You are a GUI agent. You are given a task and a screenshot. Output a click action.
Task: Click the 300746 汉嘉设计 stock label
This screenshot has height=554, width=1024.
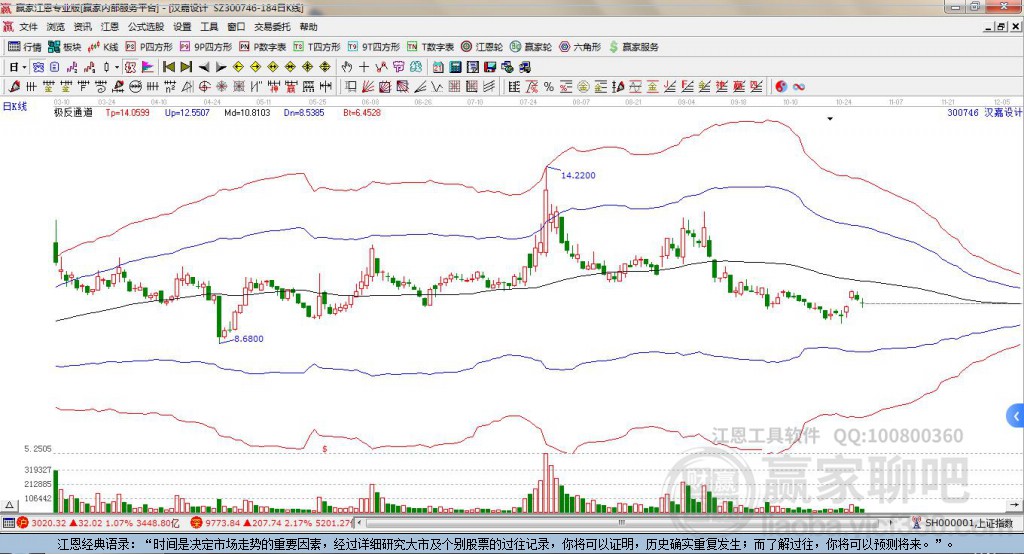[985, 112]
